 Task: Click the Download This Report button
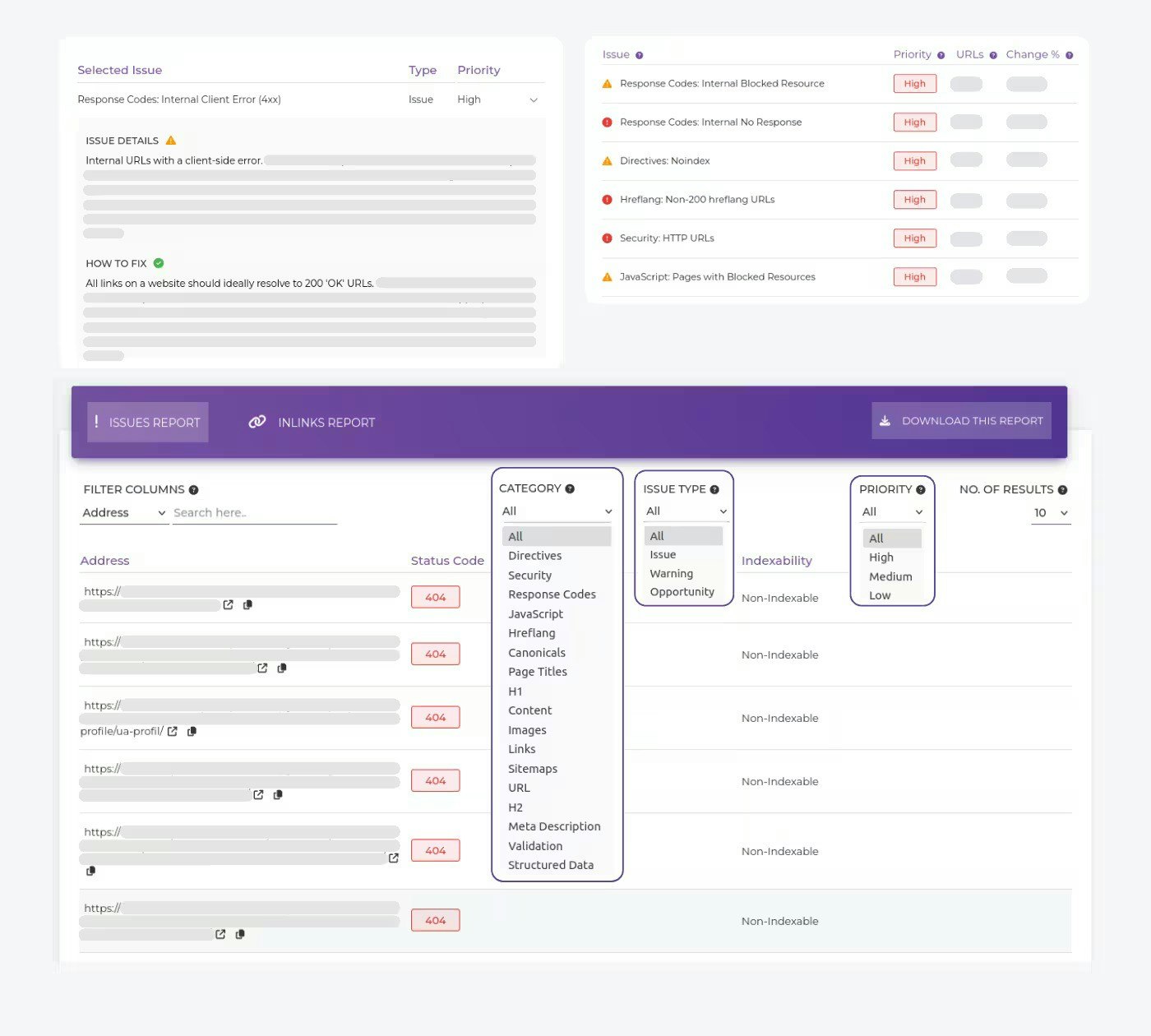point(960,420)
